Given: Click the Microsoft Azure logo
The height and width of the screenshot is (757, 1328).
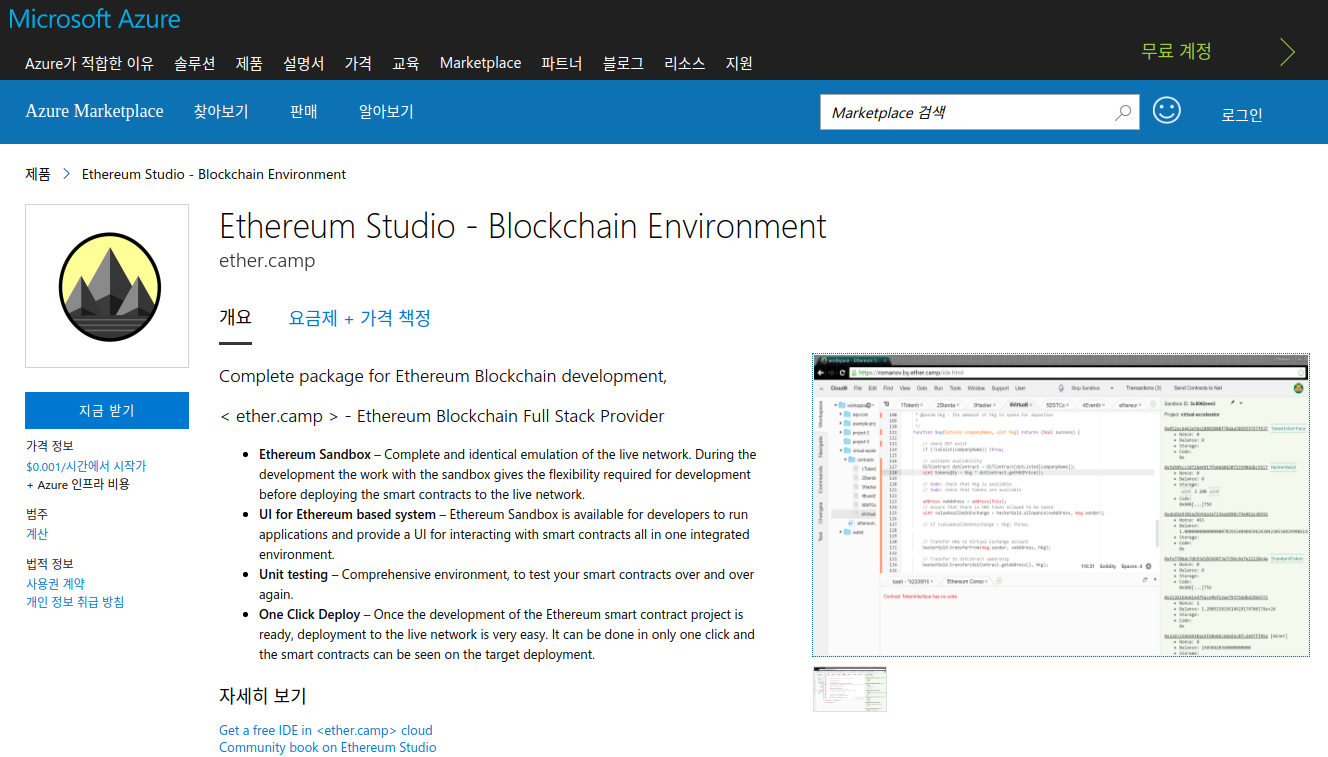Looking at the screenshot, I should (94, 18).
